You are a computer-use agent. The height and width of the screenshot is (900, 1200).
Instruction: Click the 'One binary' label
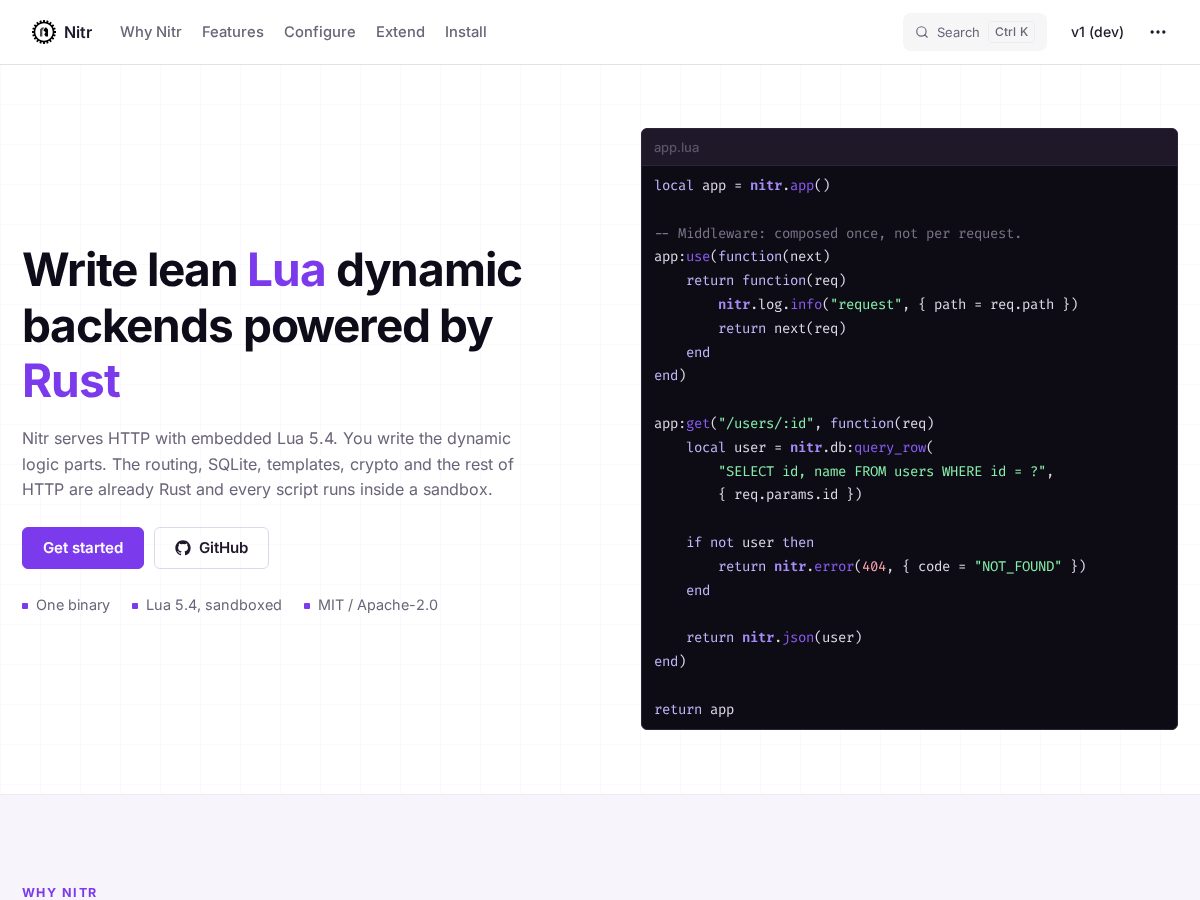[73, 605]
